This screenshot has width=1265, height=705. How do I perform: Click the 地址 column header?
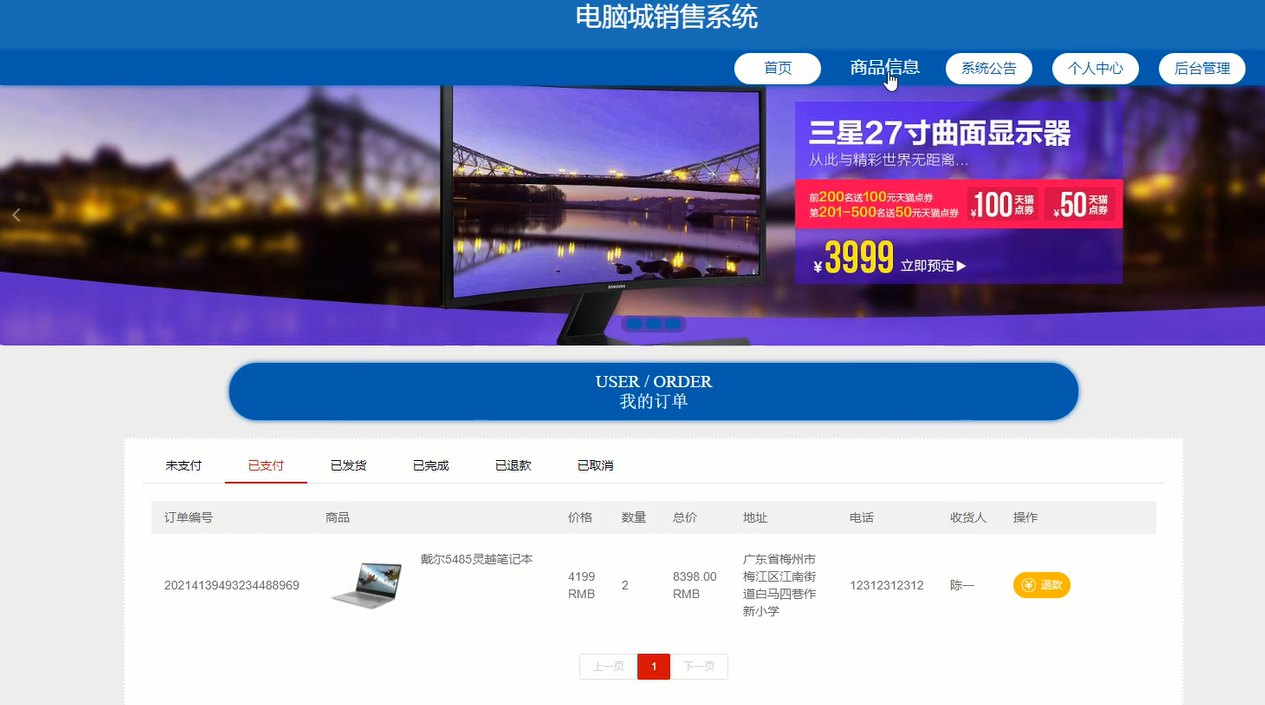[755, 517]
